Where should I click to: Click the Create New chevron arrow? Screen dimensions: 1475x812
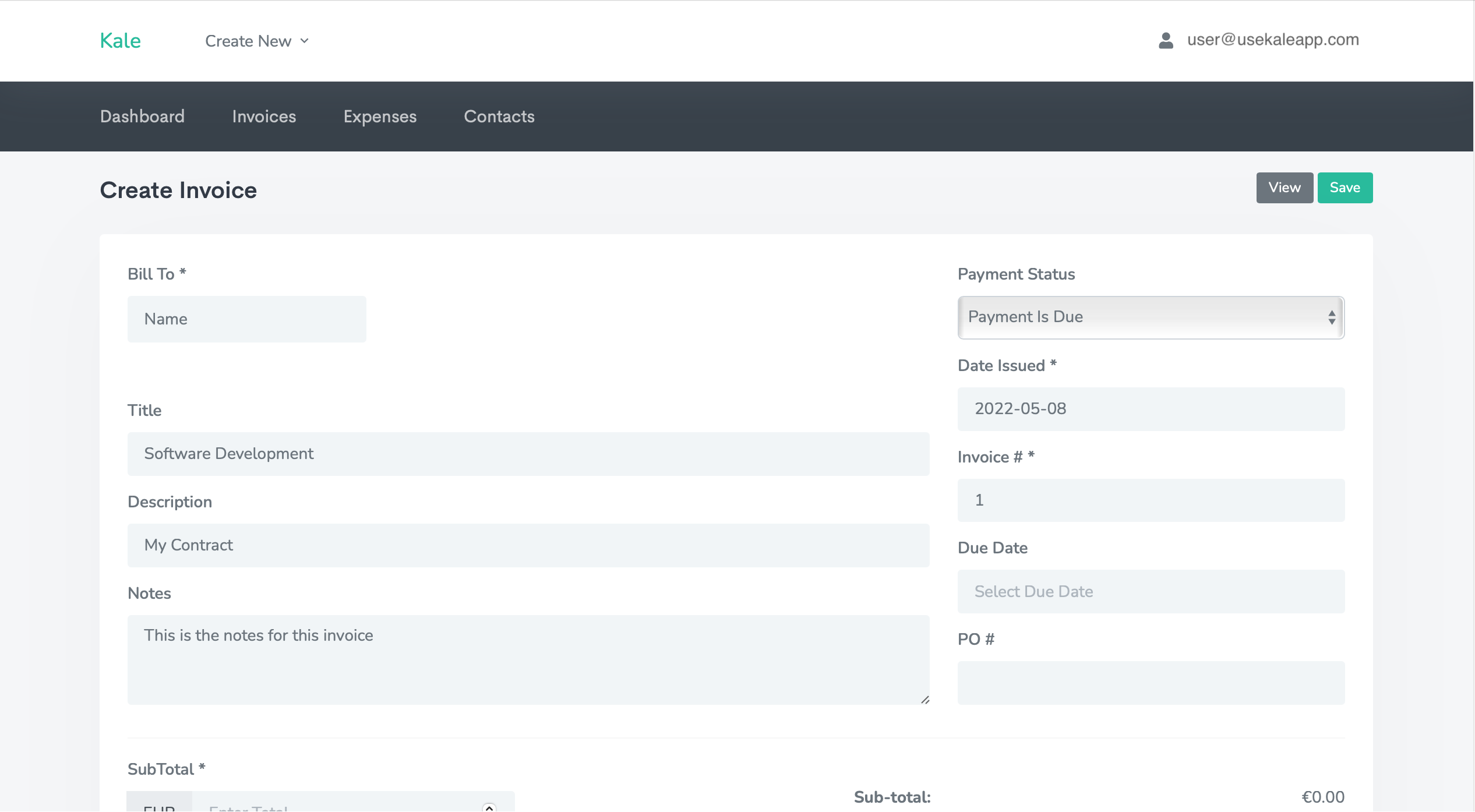(304, 41)
